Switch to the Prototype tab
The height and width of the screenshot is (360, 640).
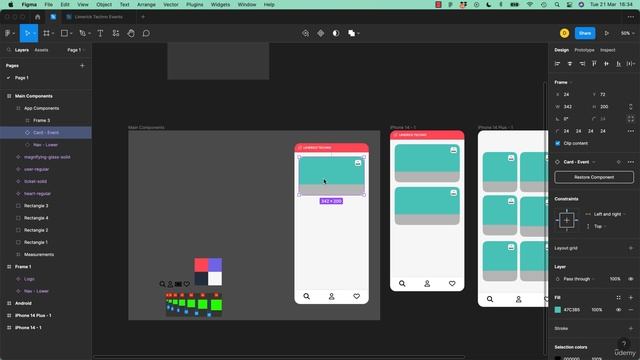[x=584, y=50]
